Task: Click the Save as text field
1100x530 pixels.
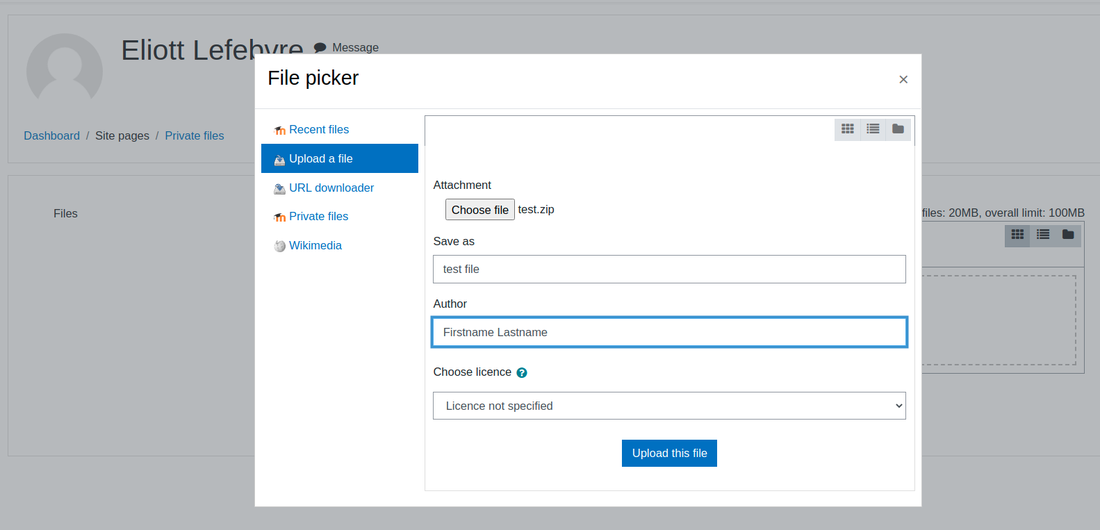Action: point(669,269)
